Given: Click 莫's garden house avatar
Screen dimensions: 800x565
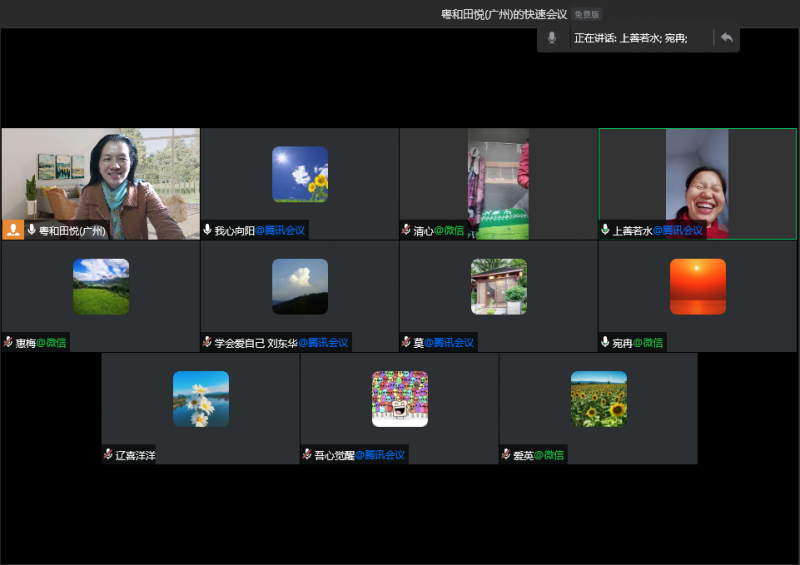Looking at the screenshot, I should (x=498, y=286).
